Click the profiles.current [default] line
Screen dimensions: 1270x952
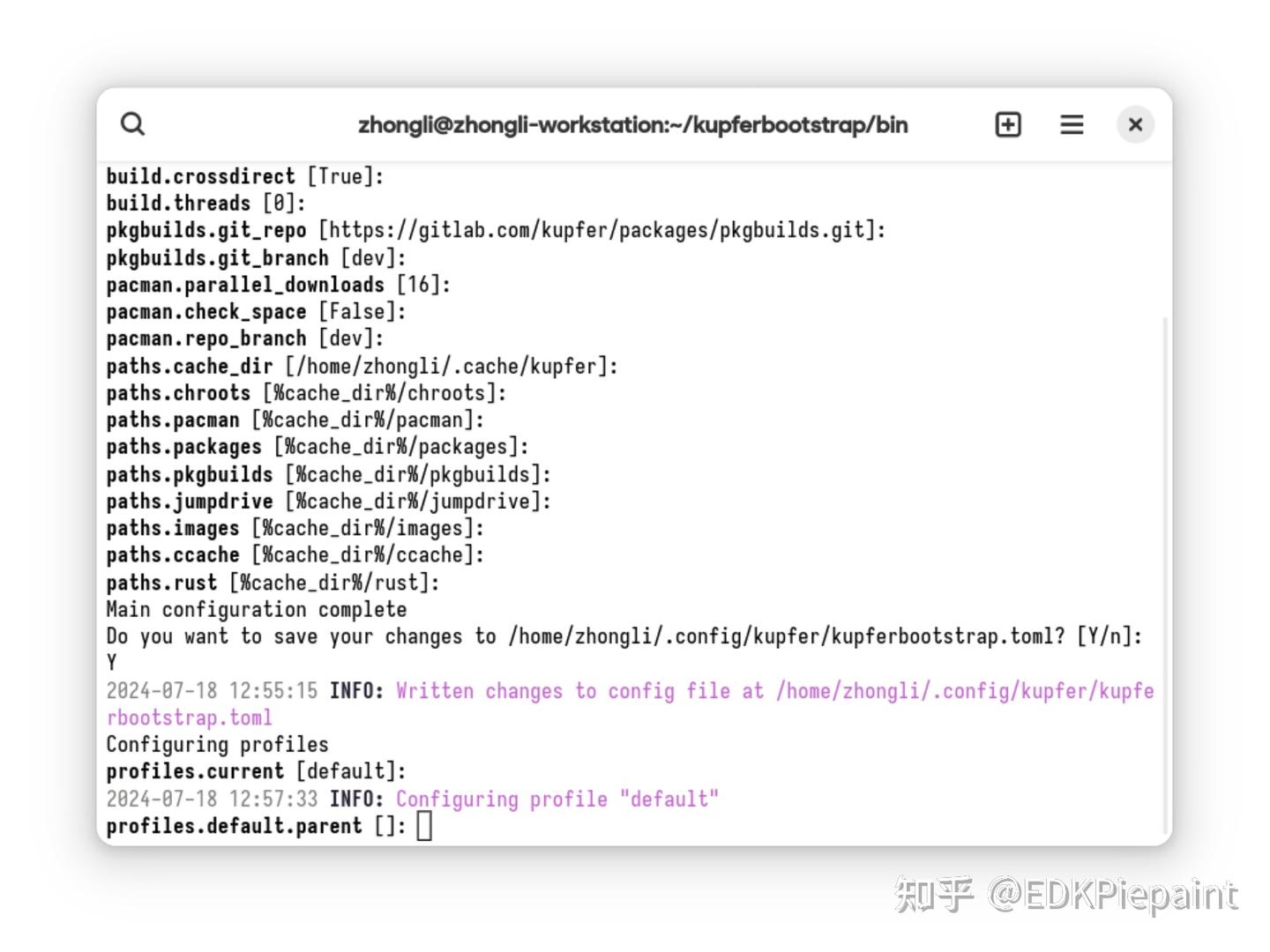coord(257,771)
